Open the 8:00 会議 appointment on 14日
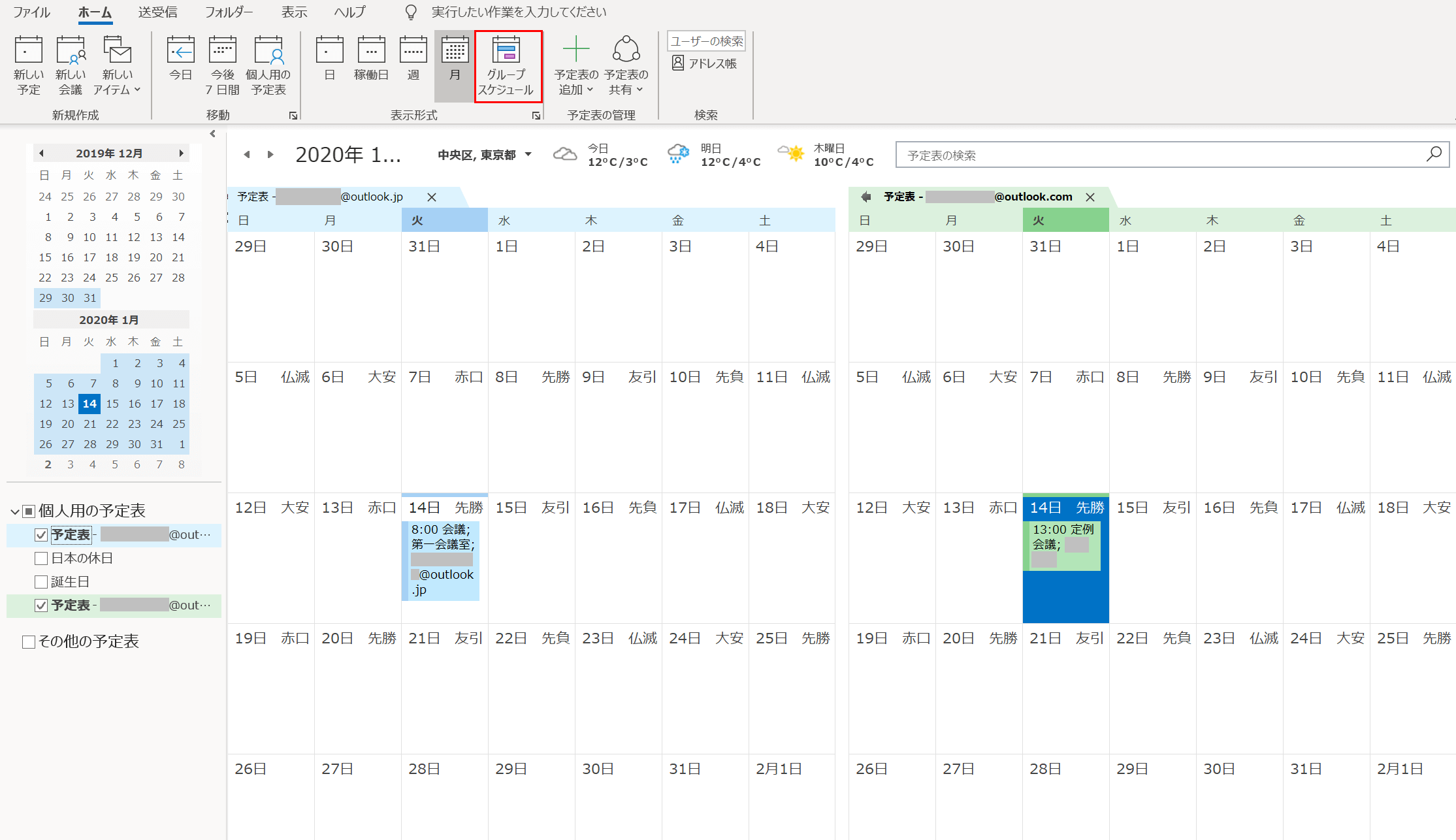Screen dimensions: 1456x840 pyautogui.click(x=442, y=560)
